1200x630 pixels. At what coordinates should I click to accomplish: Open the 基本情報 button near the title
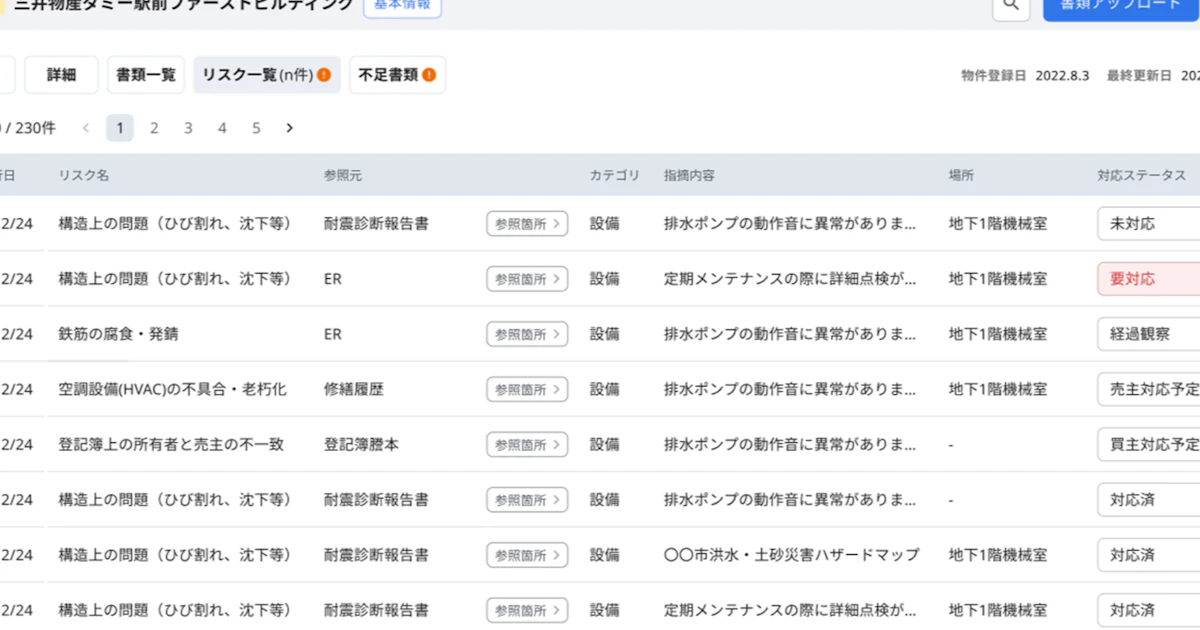403,6
